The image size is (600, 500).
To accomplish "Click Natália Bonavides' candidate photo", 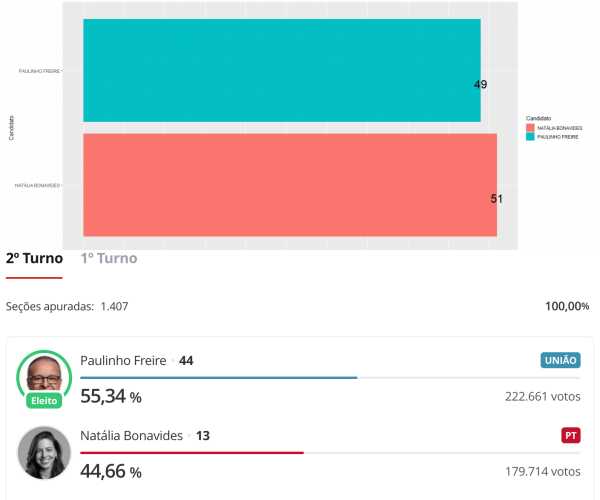I will [x=44, y=452].
